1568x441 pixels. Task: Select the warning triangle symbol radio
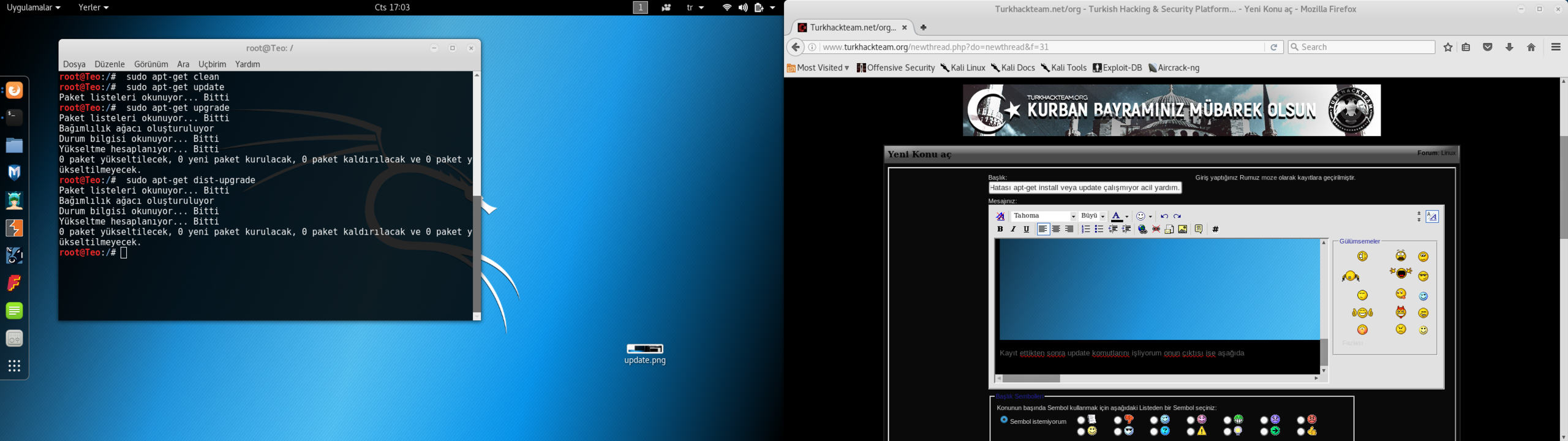(x=1191, y=432)
